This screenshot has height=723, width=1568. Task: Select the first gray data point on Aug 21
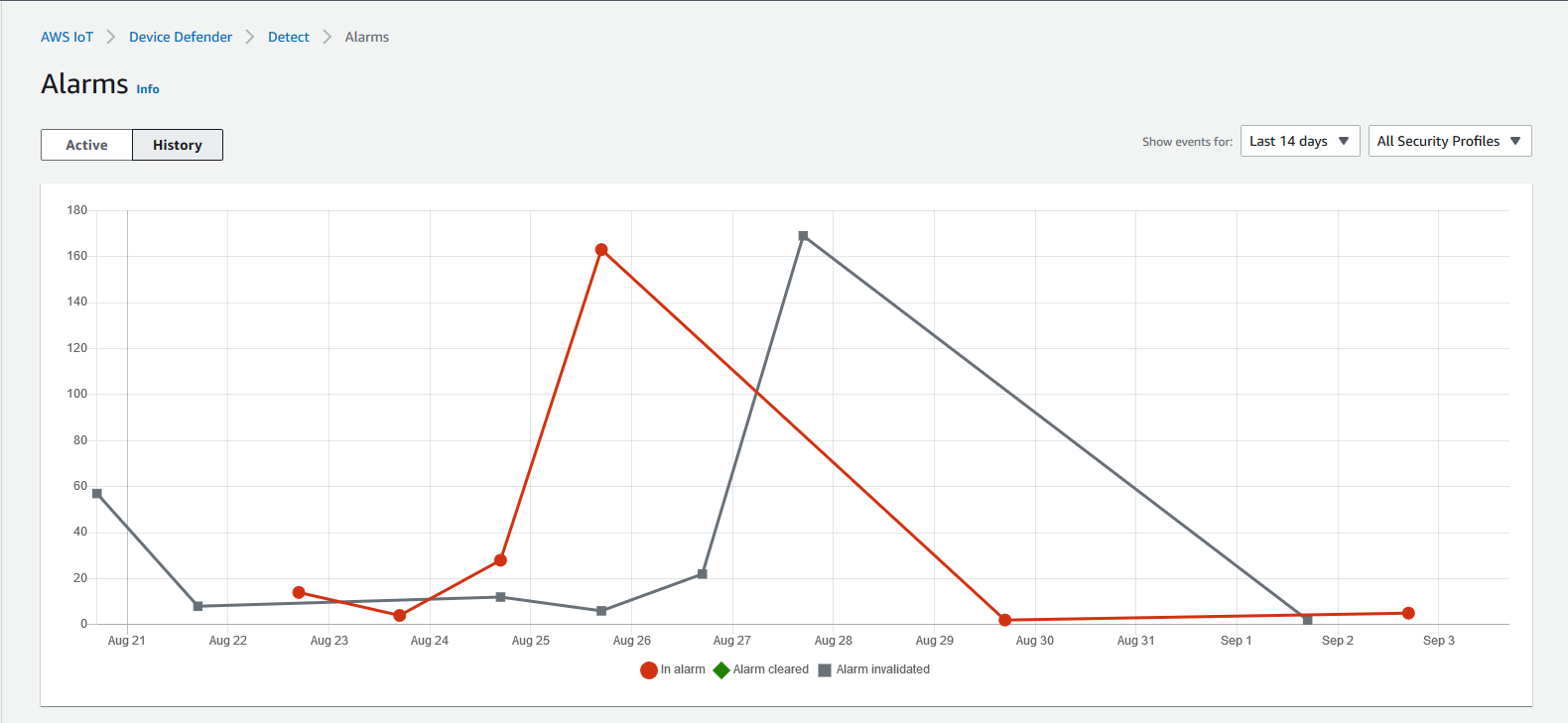(96, 492)
